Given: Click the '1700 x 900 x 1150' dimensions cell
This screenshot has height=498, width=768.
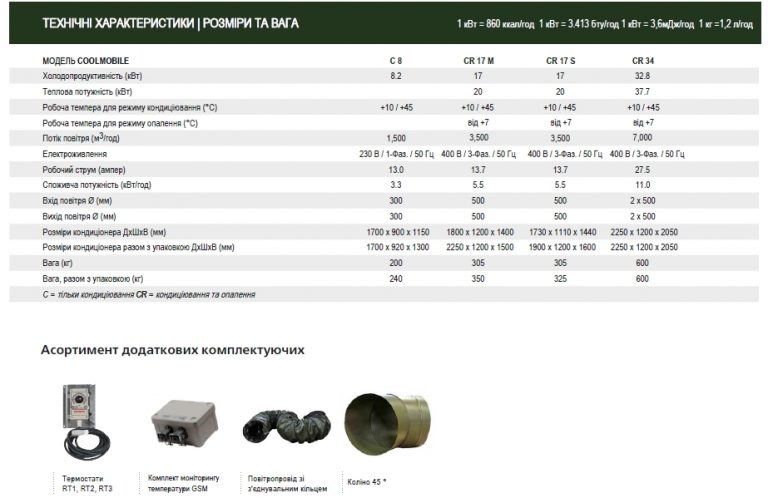Looking at the screenshot, I should (398, 232).
